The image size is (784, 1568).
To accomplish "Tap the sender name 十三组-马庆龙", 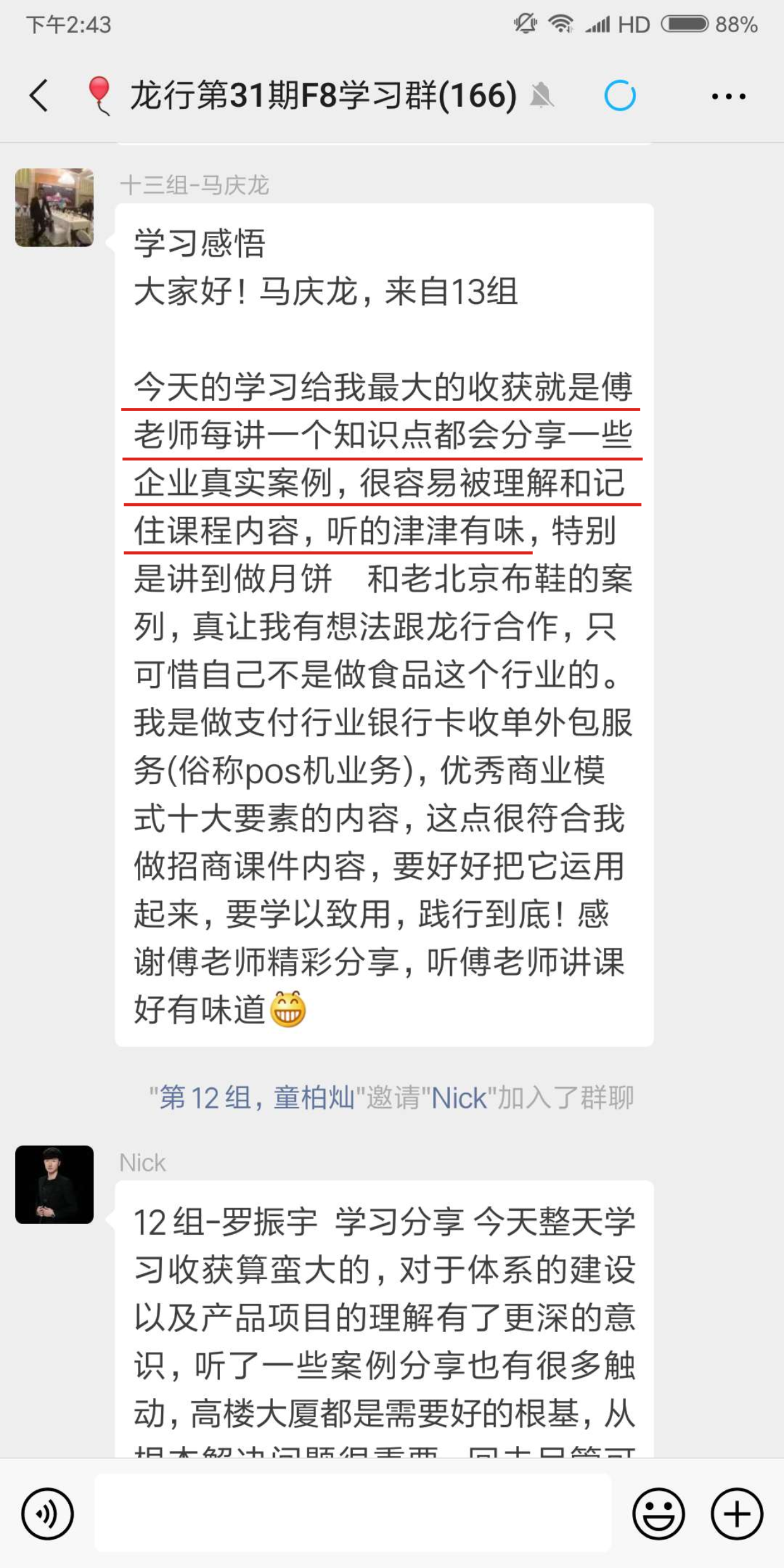I will point(195,185).
